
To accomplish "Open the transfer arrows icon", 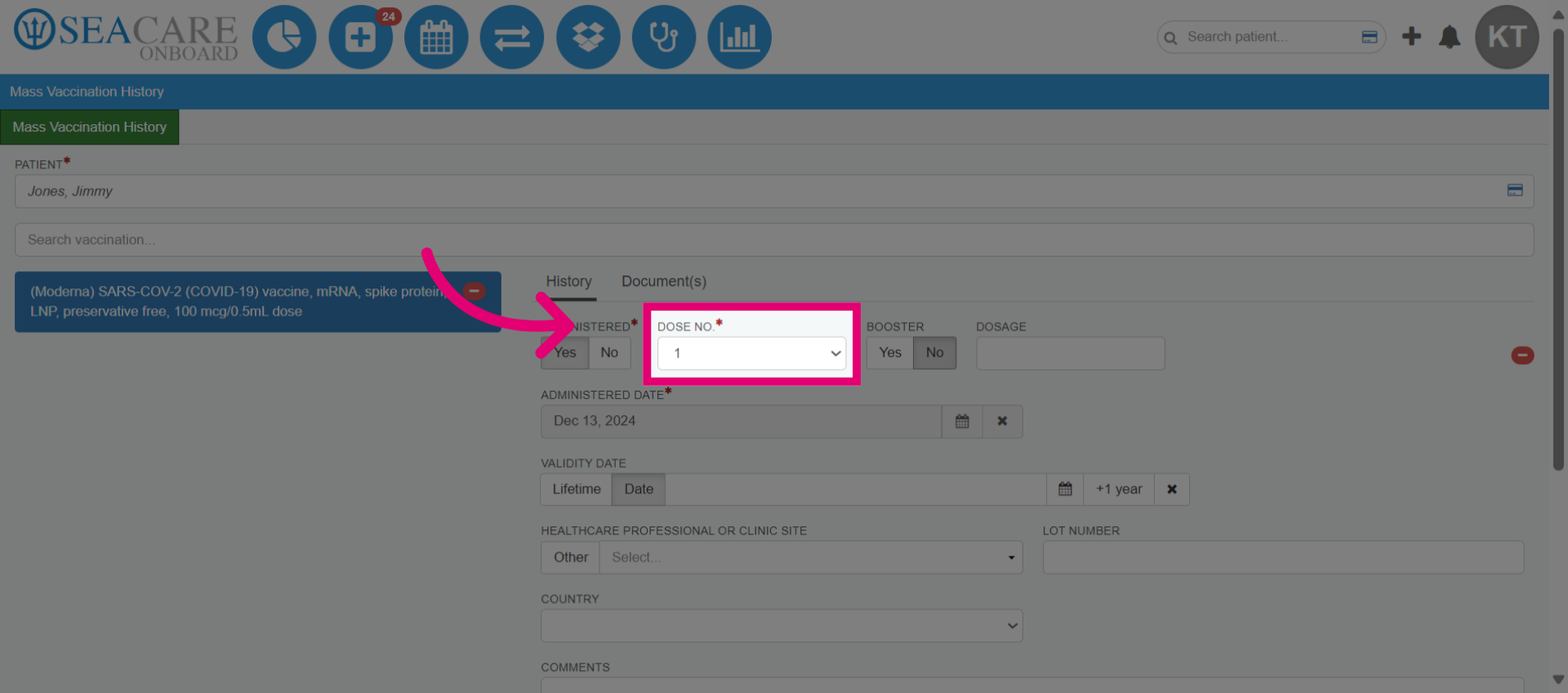I will coord(512,37).
